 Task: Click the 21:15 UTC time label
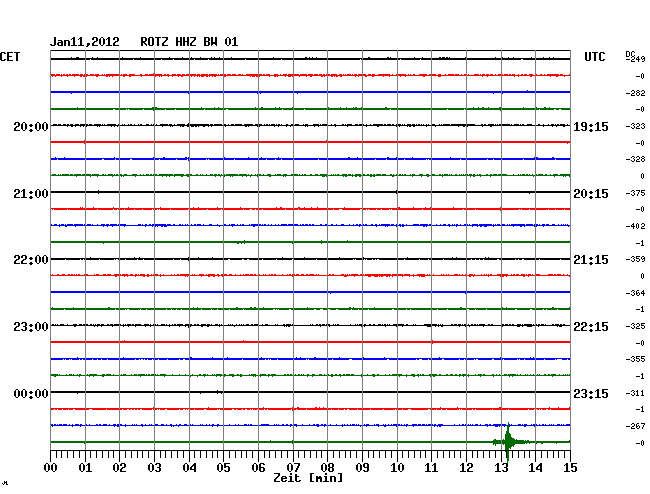(591, 260)
